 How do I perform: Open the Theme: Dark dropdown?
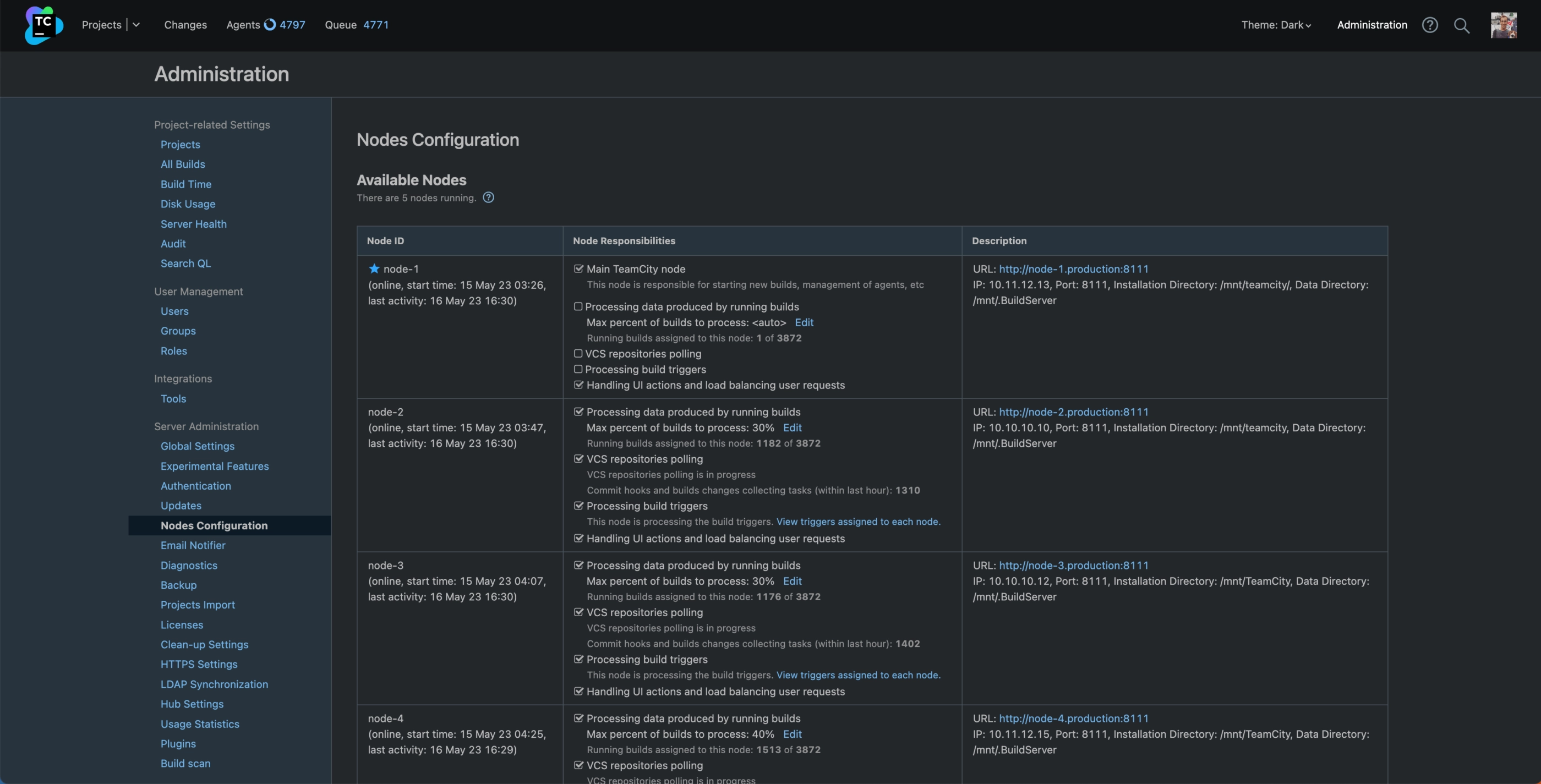tap(1276, 25)
